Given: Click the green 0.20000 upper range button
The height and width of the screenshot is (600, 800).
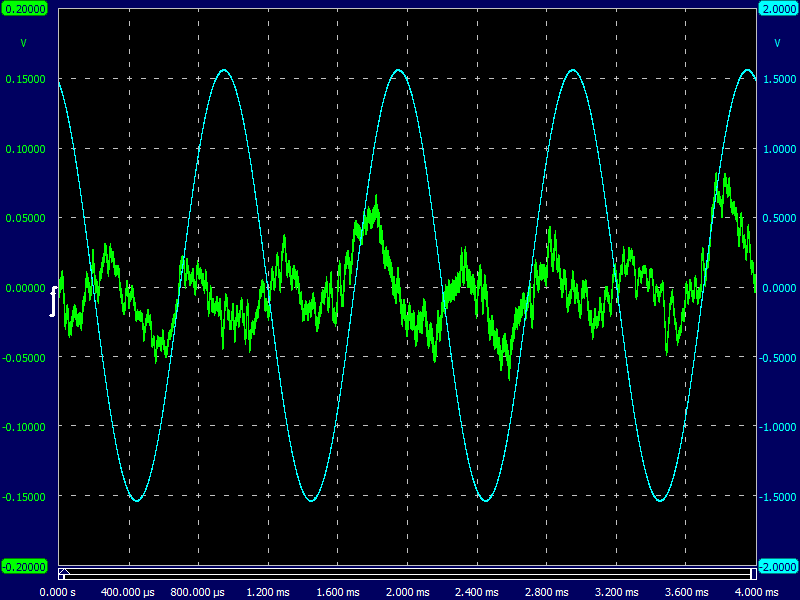Looking at the screenshot, I should 24,9.
